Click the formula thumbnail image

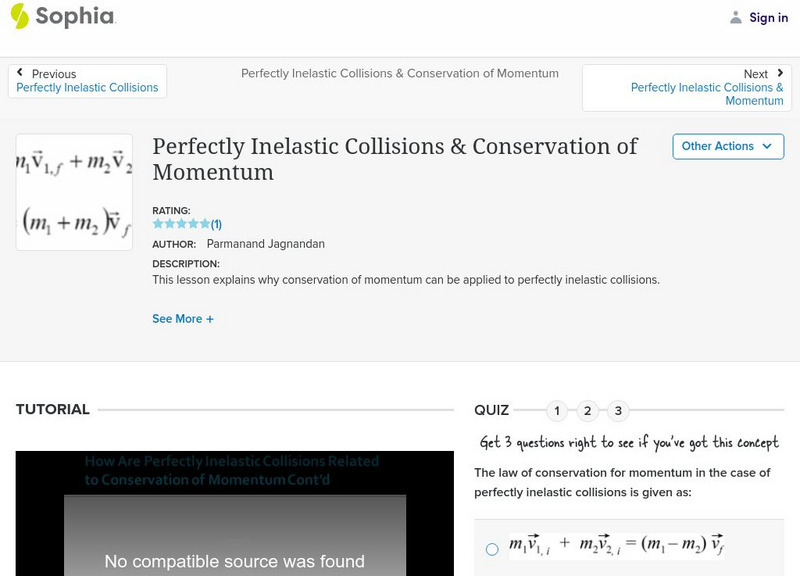[73, 191]
